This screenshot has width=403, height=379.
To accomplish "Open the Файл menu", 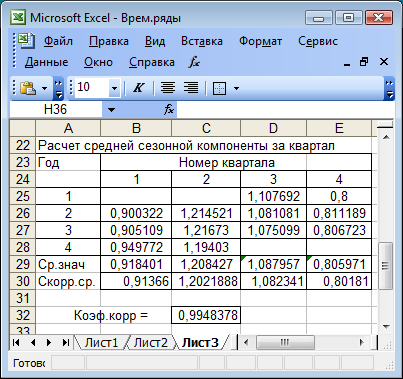I will 58,41.
